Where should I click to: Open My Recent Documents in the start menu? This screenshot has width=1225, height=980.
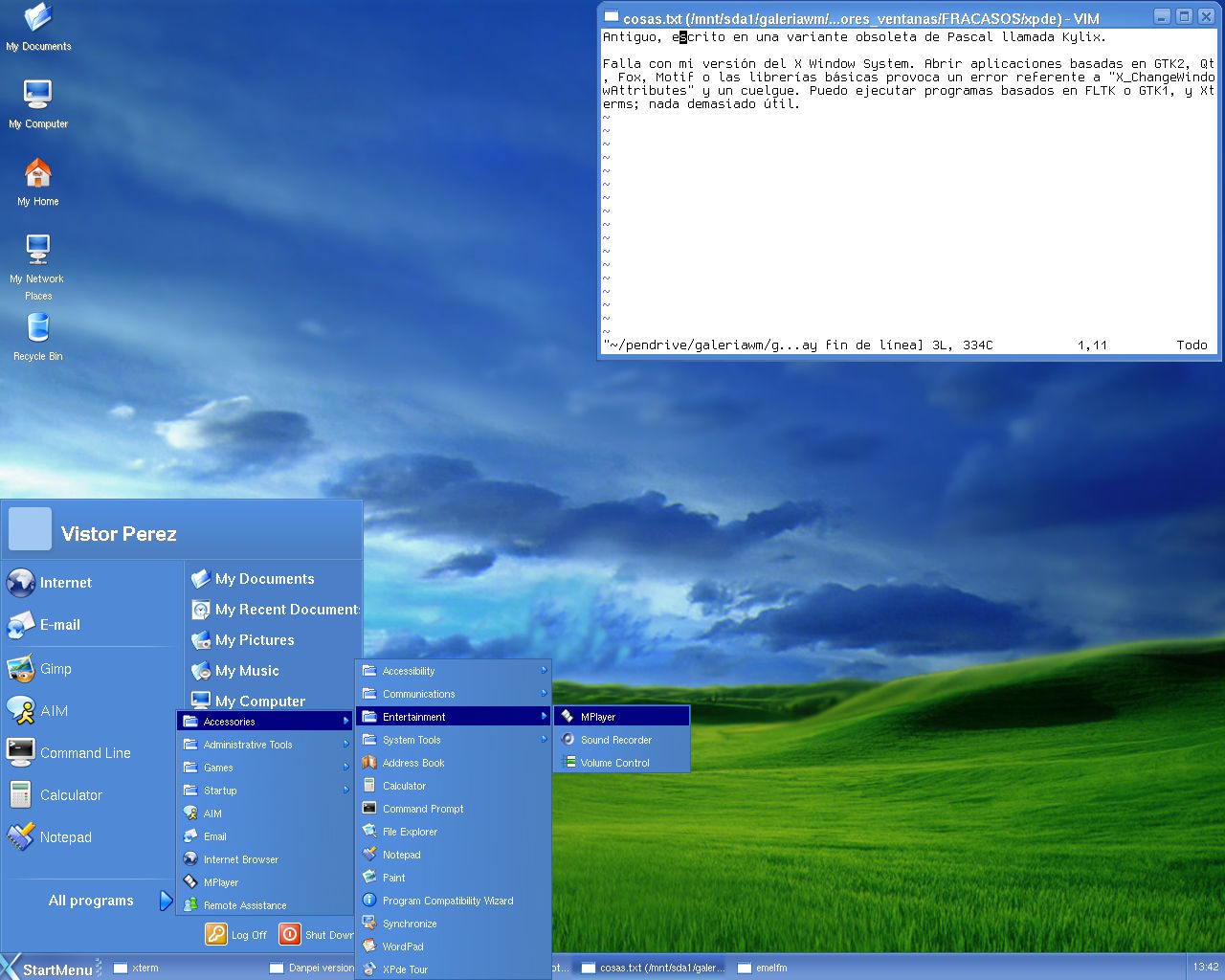[274, 609]
